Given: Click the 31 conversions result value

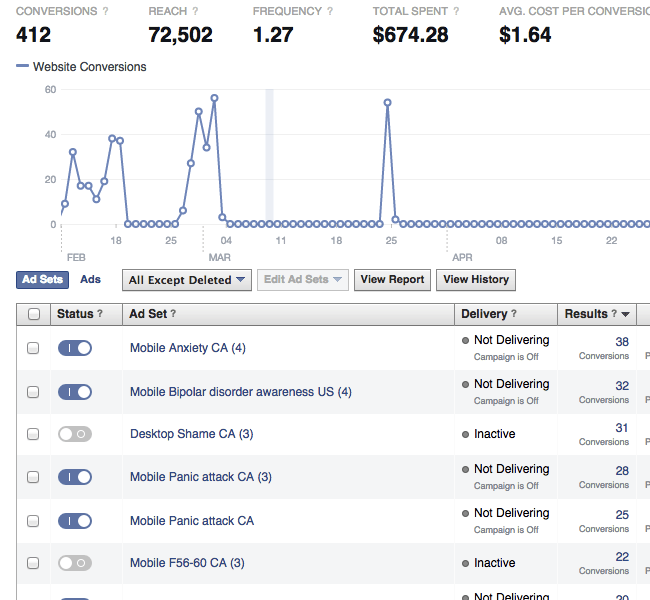Looking at the screenshot, I should (x=622, y=428).
